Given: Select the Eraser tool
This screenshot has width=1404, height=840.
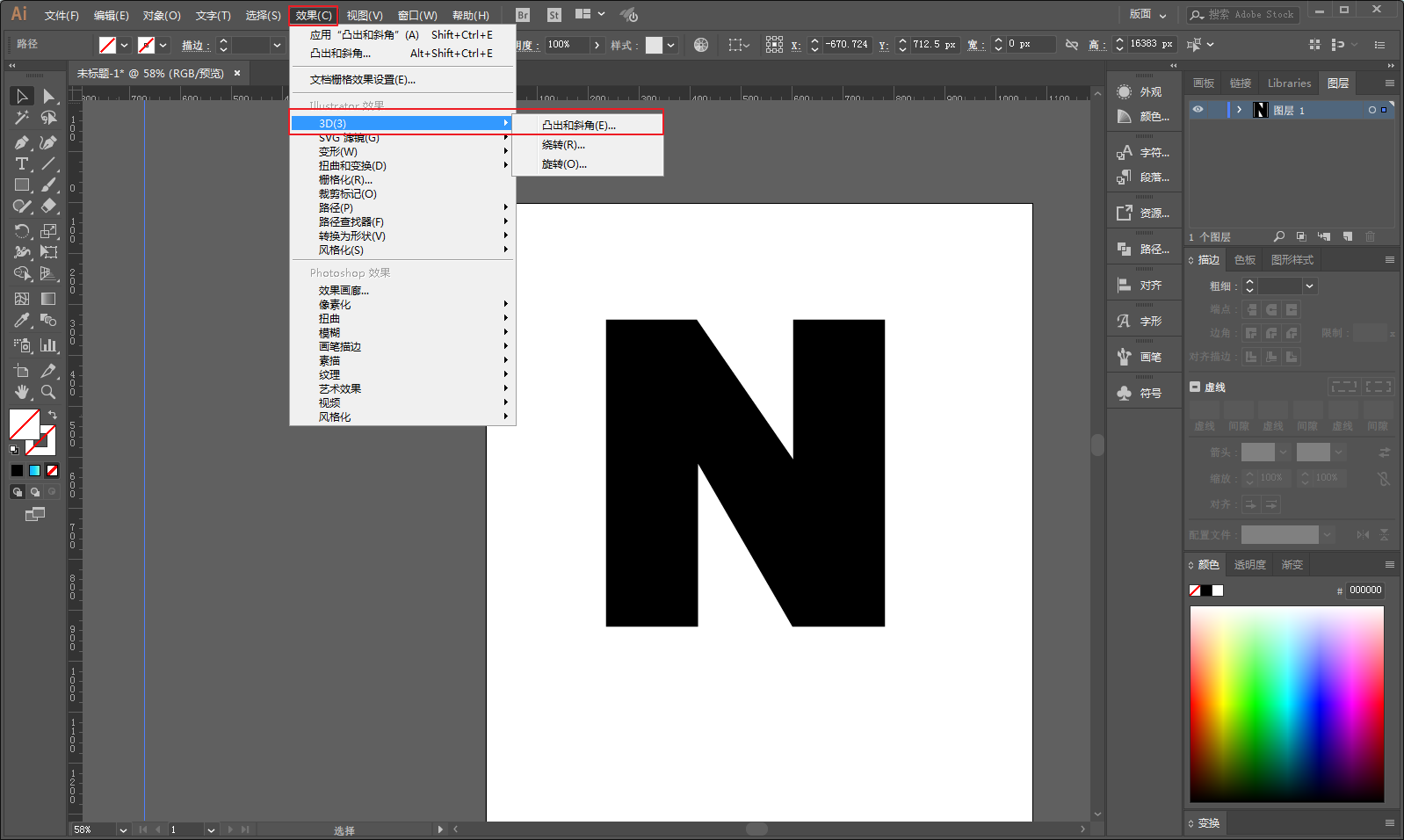Looking at the screenshot, I should (x=48, y=206).
